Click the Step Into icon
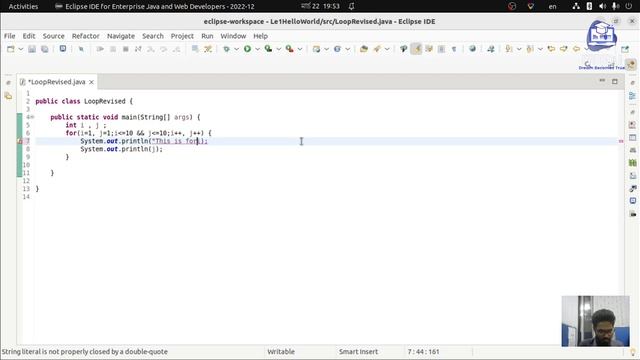This screenshot has width=640, height=360. point(151,49)
